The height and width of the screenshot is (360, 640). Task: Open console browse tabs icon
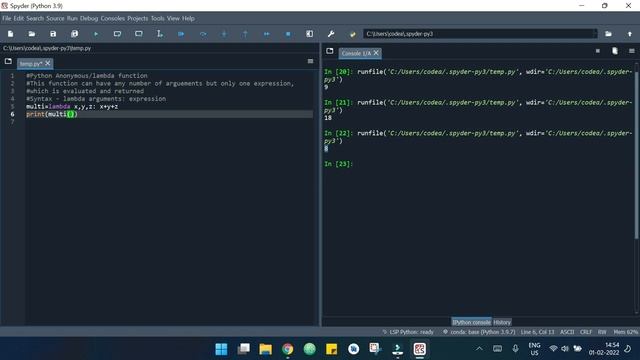click(x=330, y=51)
